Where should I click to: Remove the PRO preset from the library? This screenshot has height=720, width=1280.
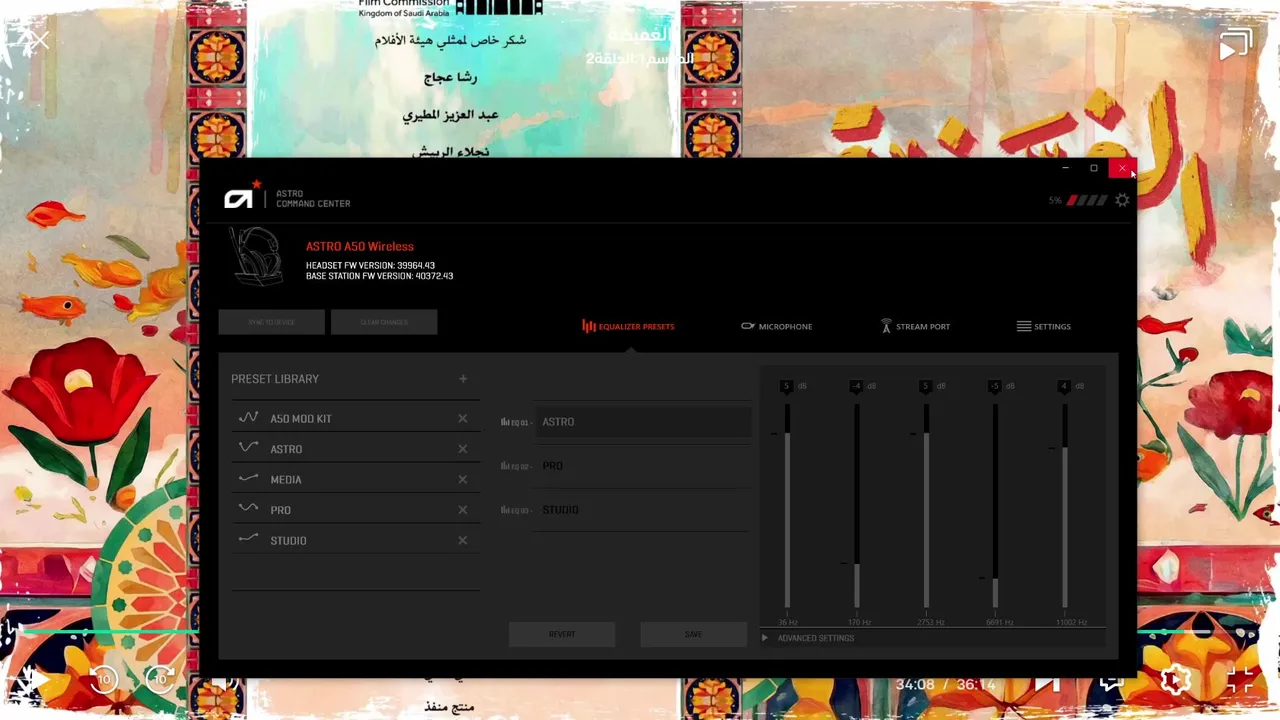click(x=463, y=510)
